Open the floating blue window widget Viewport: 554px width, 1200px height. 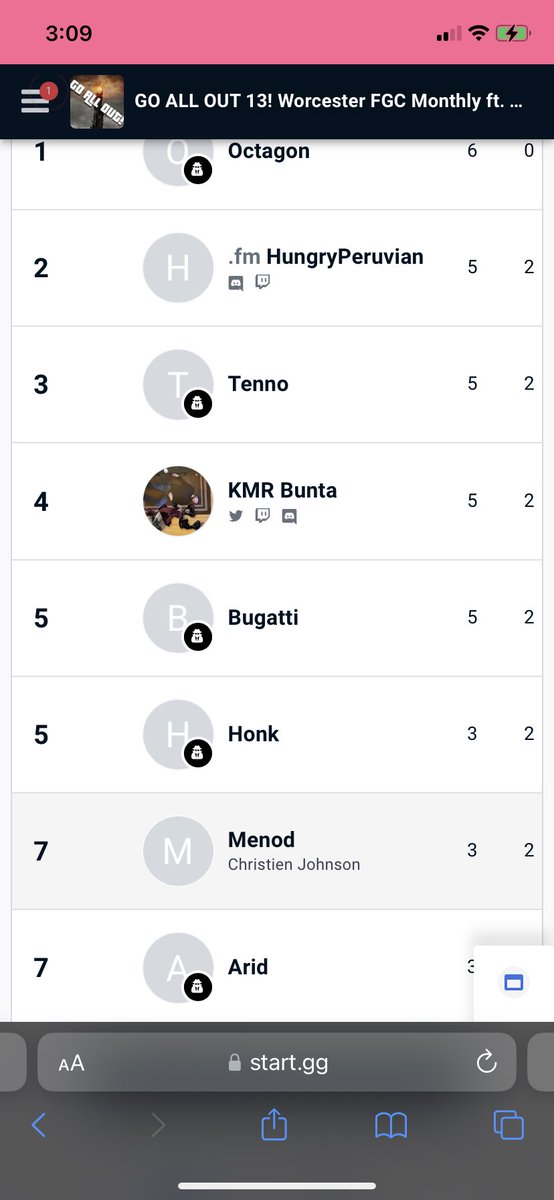[x=514, y=983]
